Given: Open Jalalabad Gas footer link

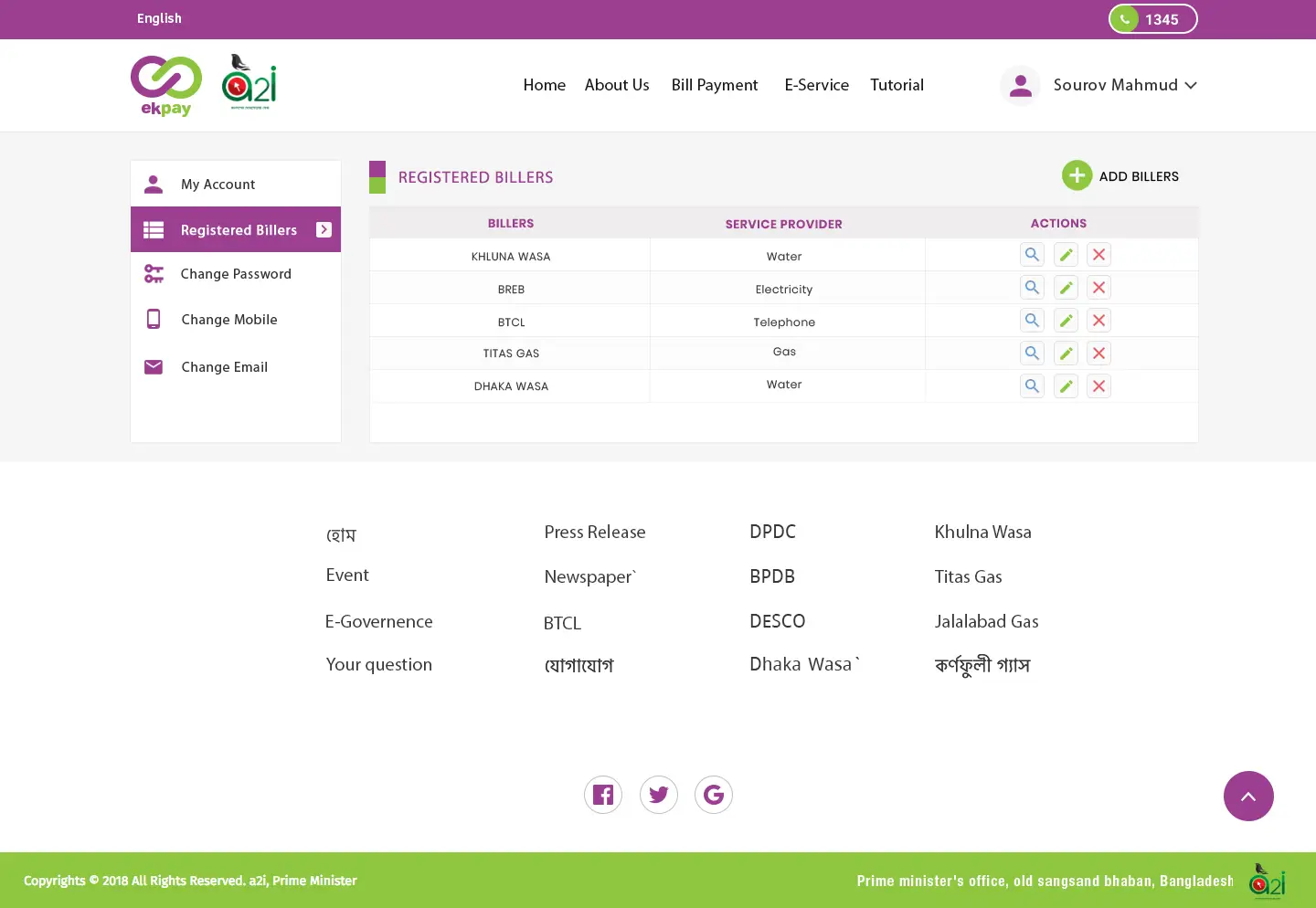Looking at the screenshot, I should 986,621.
